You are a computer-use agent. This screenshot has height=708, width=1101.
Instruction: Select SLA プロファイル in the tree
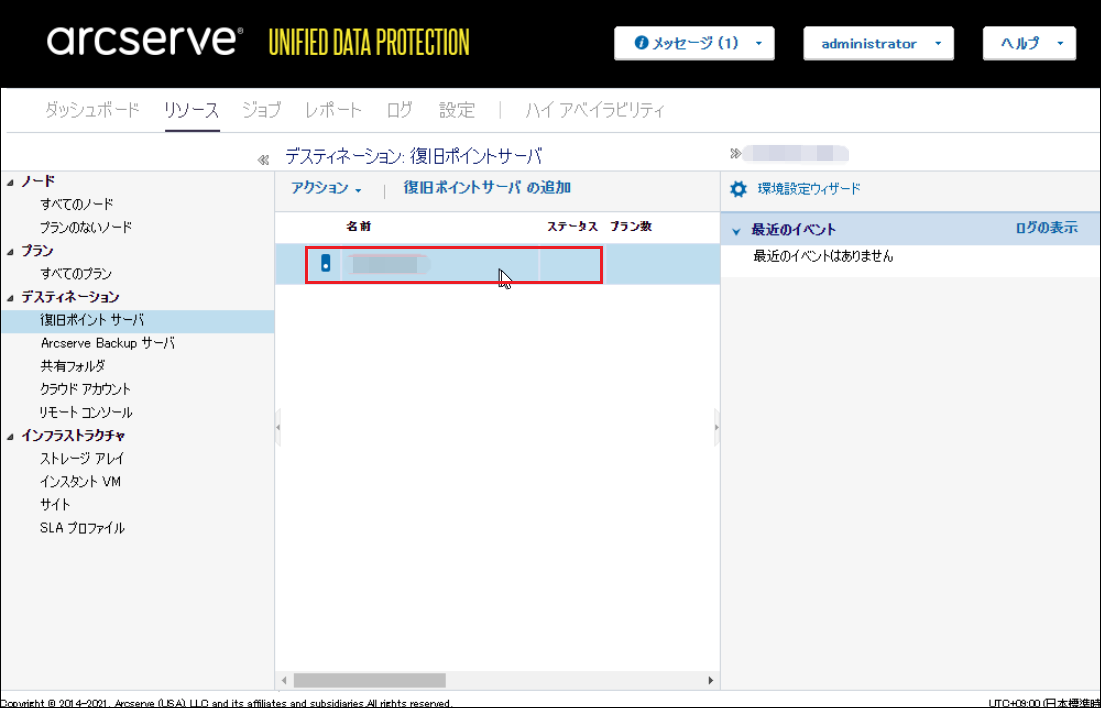click(82, 528)
